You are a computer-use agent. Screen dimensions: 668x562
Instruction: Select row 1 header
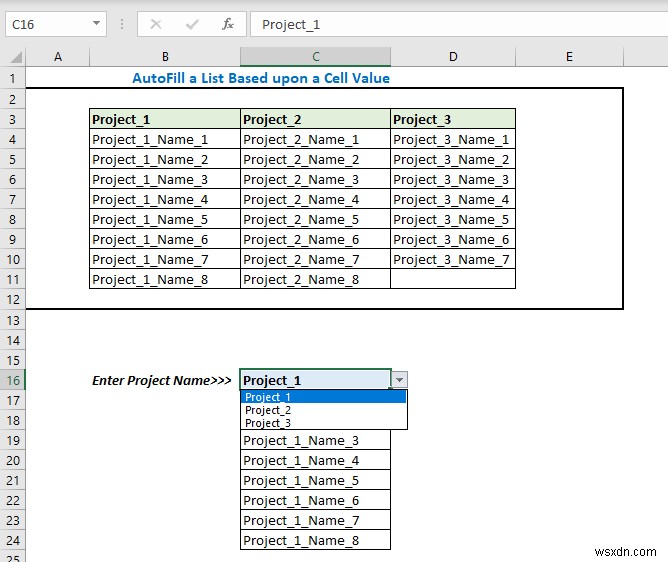coord(13,78)
